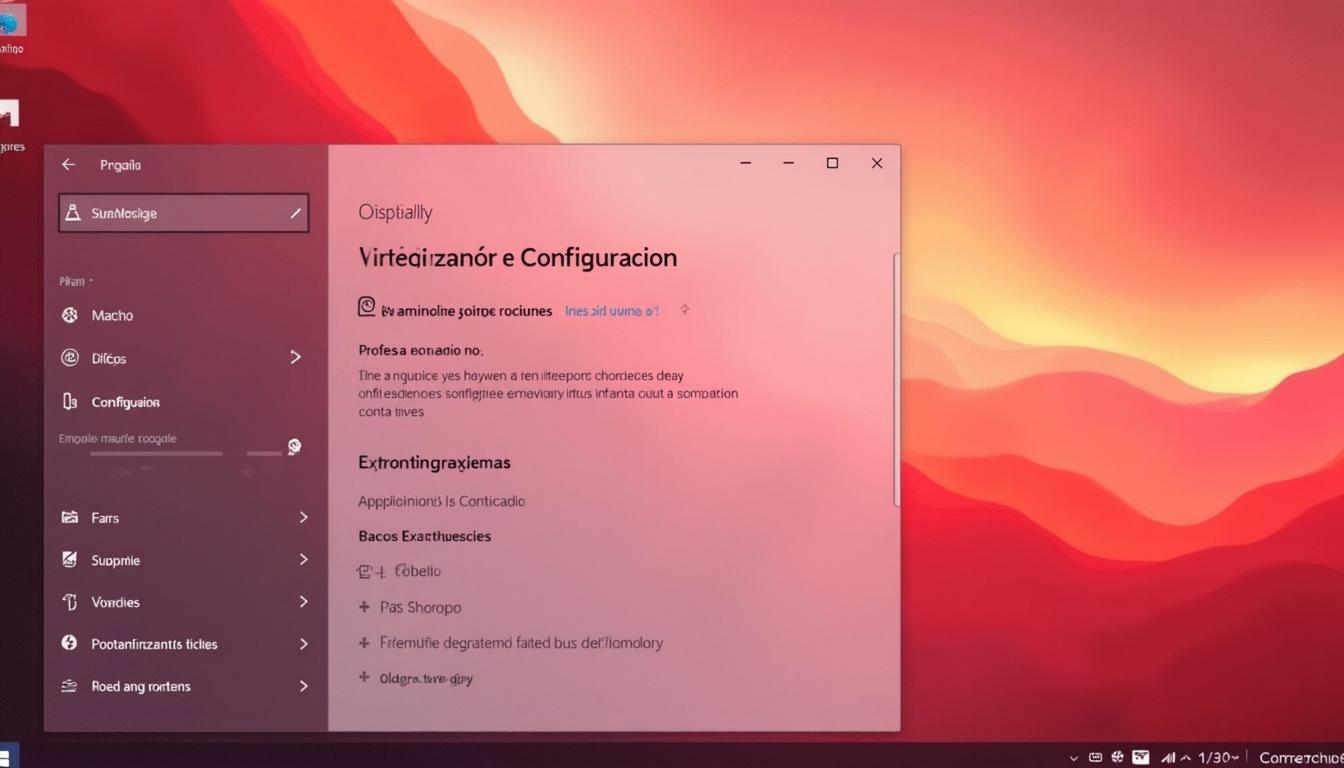This screenshot has height=768, width=1344.
Task: Click the back arrow next to Prgailo
Action: click(68, 164)
